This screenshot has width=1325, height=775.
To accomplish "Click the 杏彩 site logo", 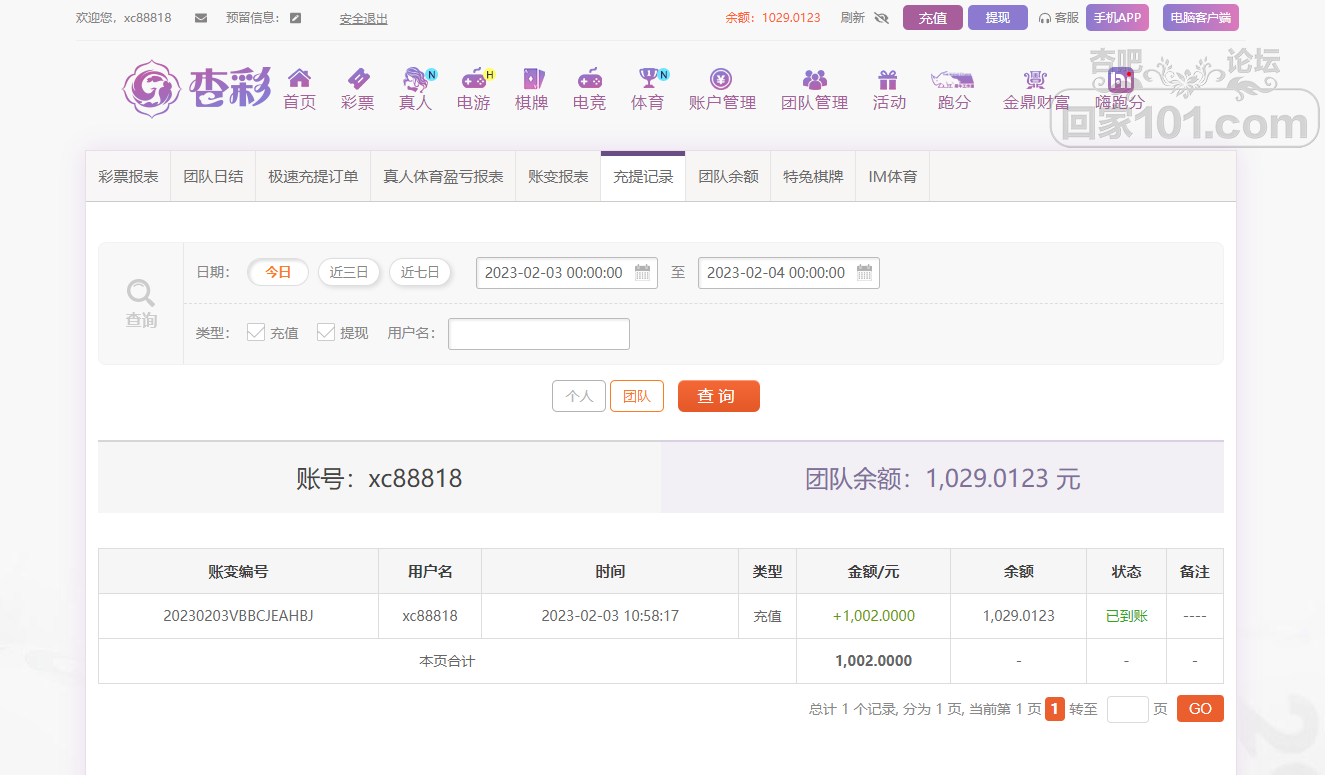I will tap(197, 88).
